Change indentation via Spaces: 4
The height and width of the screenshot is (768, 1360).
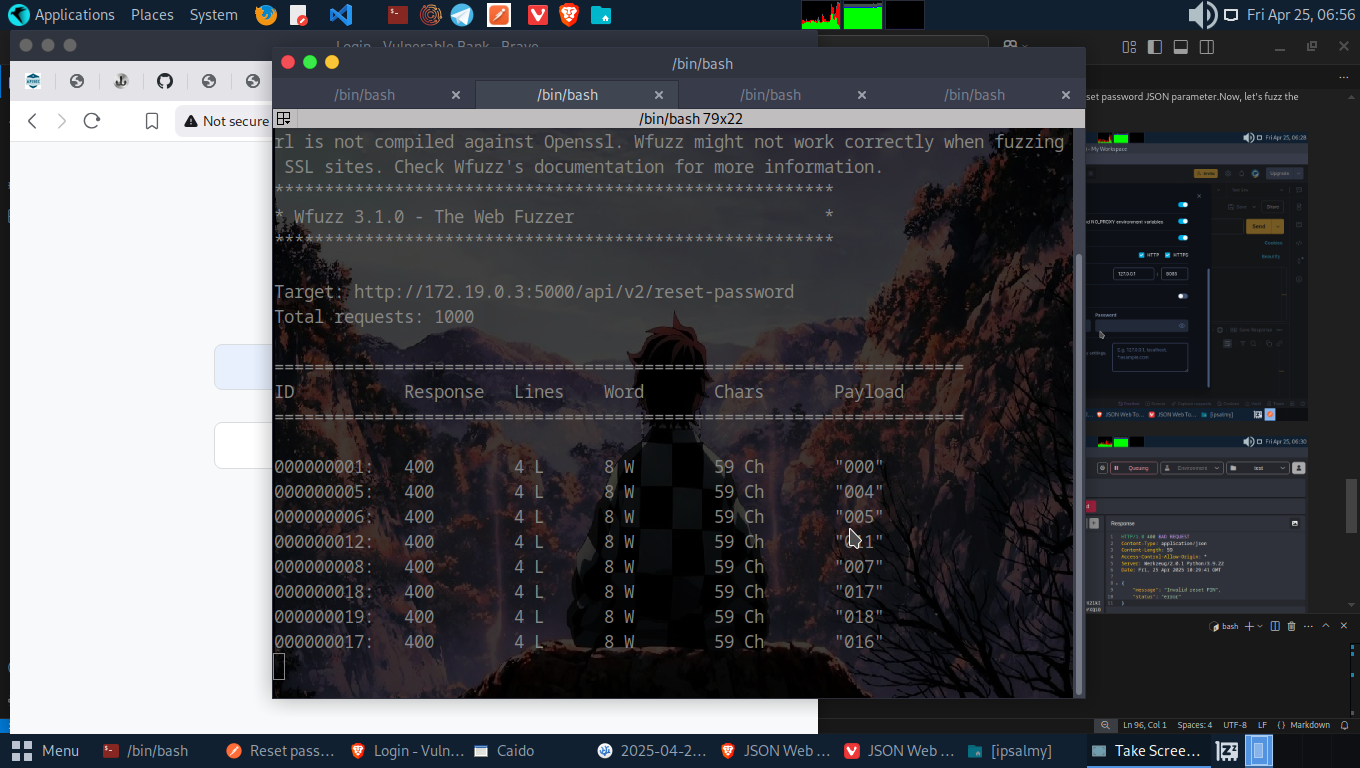(x=1194, y=725)
